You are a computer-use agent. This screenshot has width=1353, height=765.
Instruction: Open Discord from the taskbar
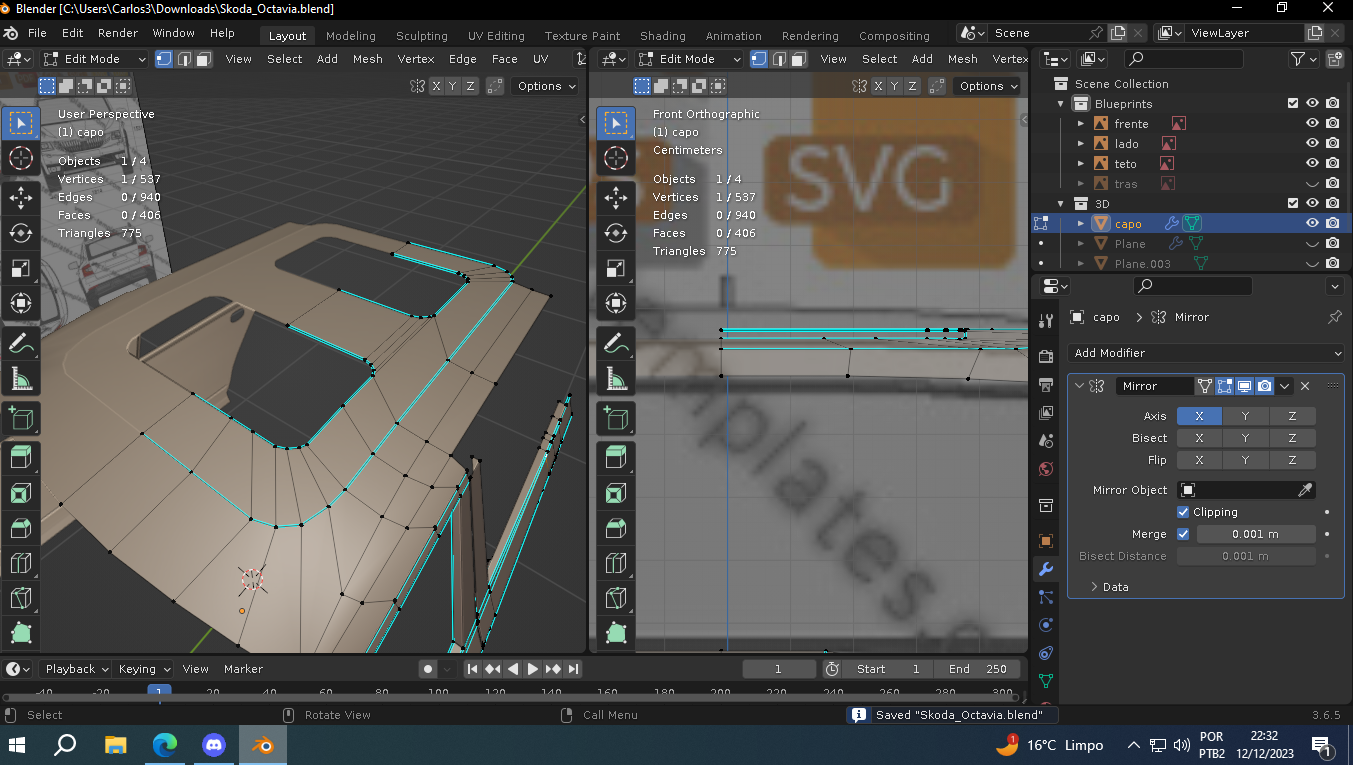(214, 745)
